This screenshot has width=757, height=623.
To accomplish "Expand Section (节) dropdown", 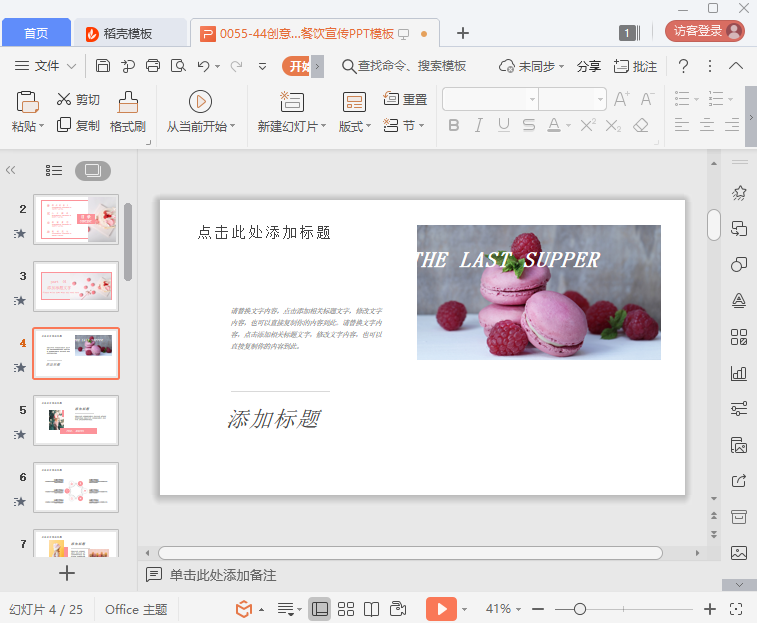I will 421,126.
